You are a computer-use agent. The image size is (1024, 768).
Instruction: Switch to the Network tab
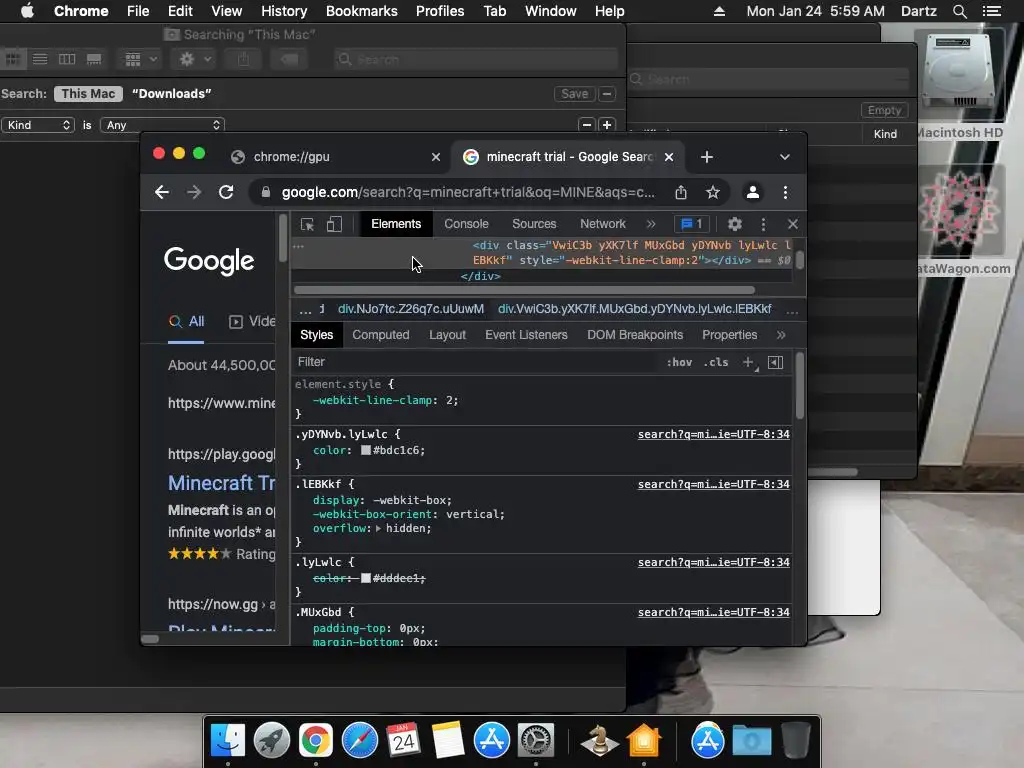pyautogui.click(x=603, y=224)
